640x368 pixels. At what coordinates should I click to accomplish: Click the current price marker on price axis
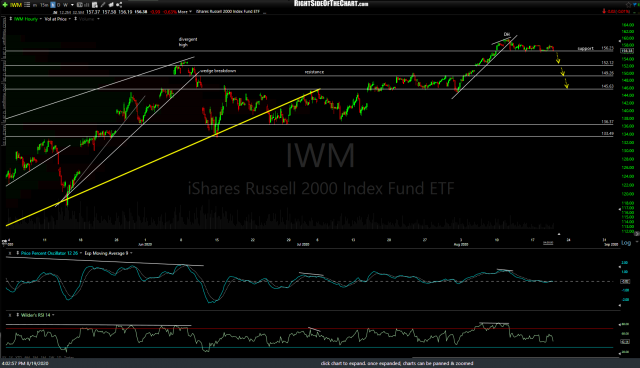(x=627, y=51)
